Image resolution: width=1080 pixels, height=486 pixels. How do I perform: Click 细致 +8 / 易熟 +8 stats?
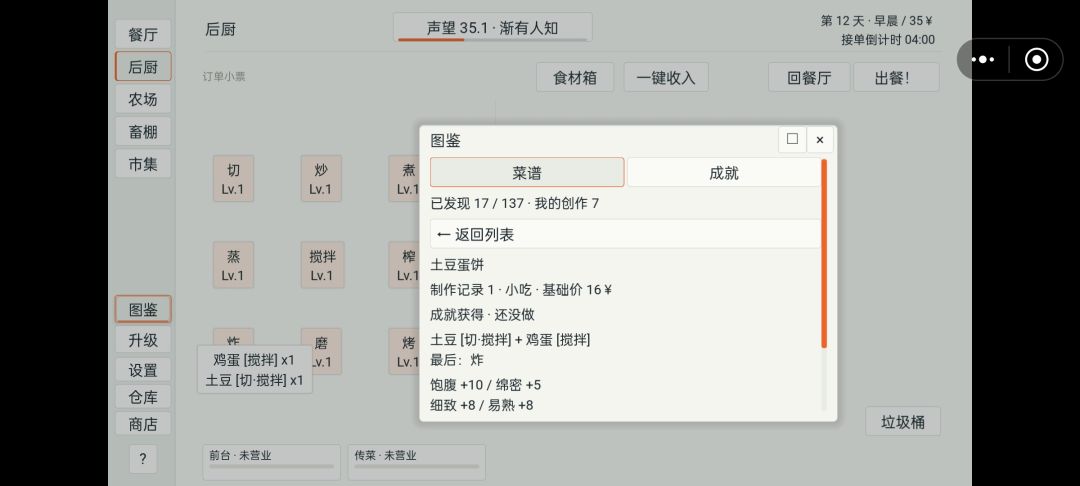481,405
